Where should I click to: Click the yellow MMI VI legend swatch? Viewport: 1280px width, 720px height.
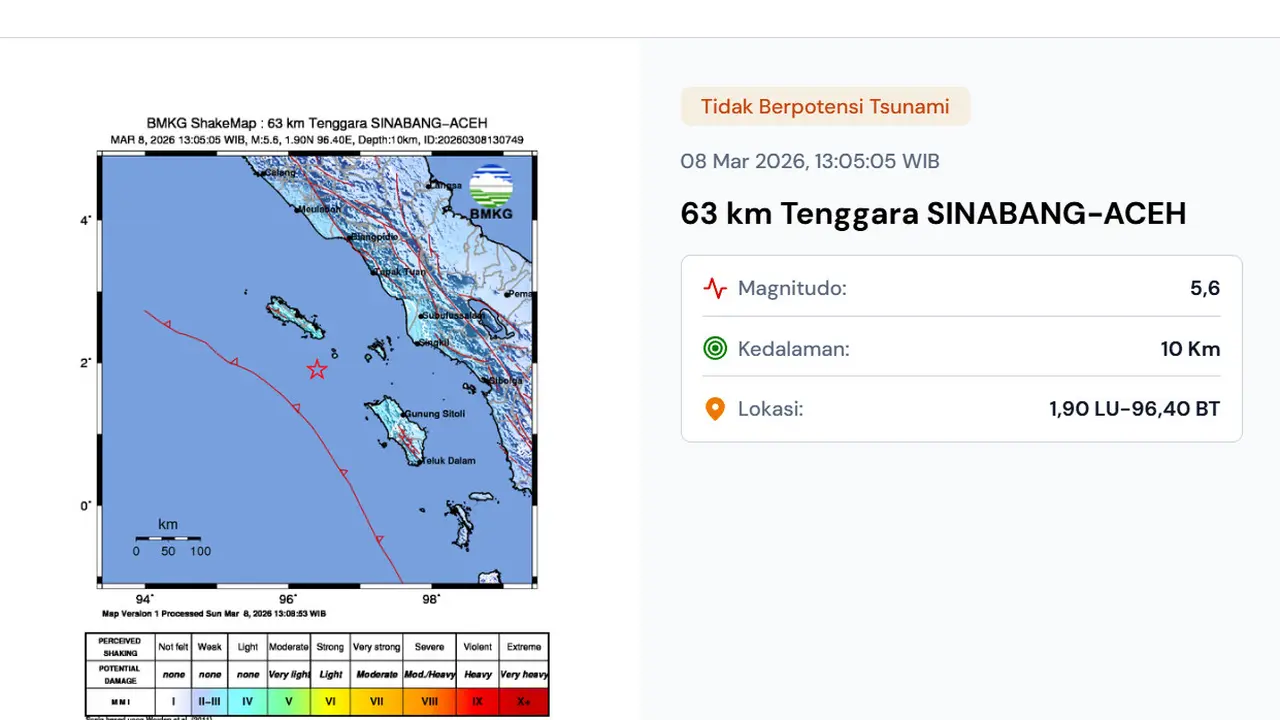330,702
